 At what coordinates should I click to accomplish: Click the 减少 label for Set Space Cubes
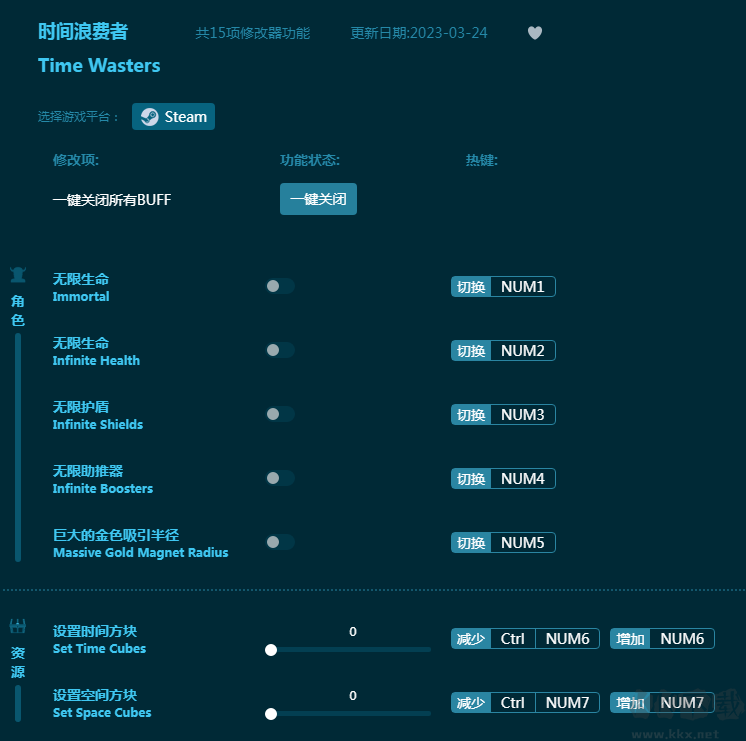471,702
